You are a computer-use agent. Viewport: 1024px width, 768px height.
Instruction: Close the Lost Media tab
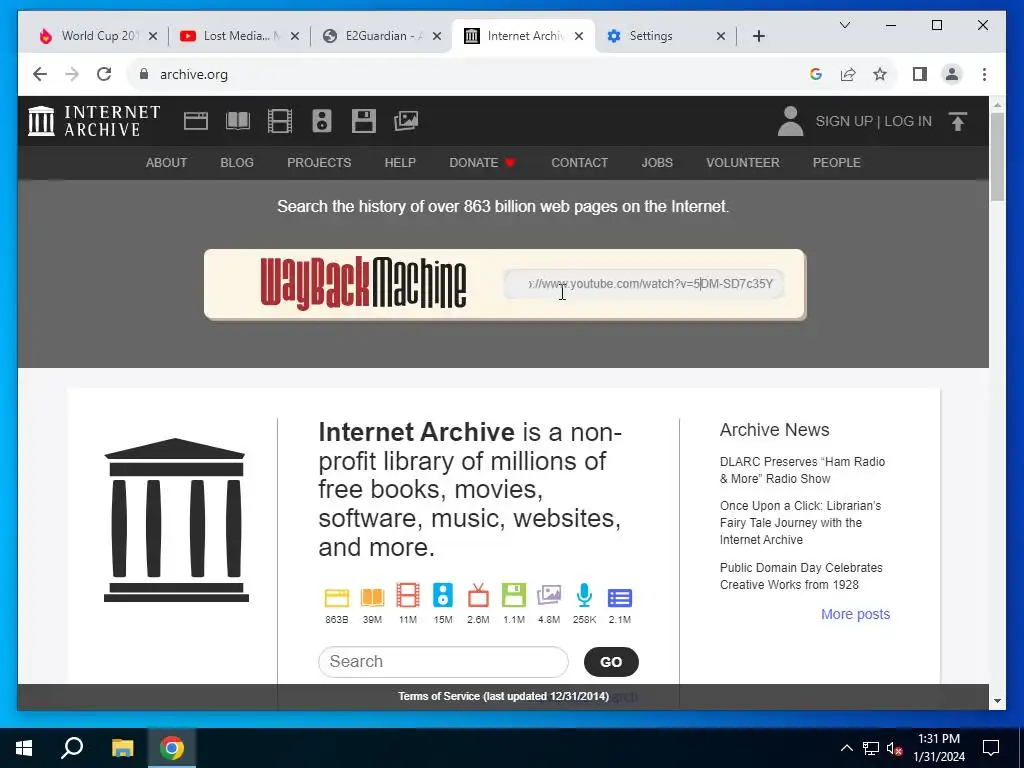[295, 36]
